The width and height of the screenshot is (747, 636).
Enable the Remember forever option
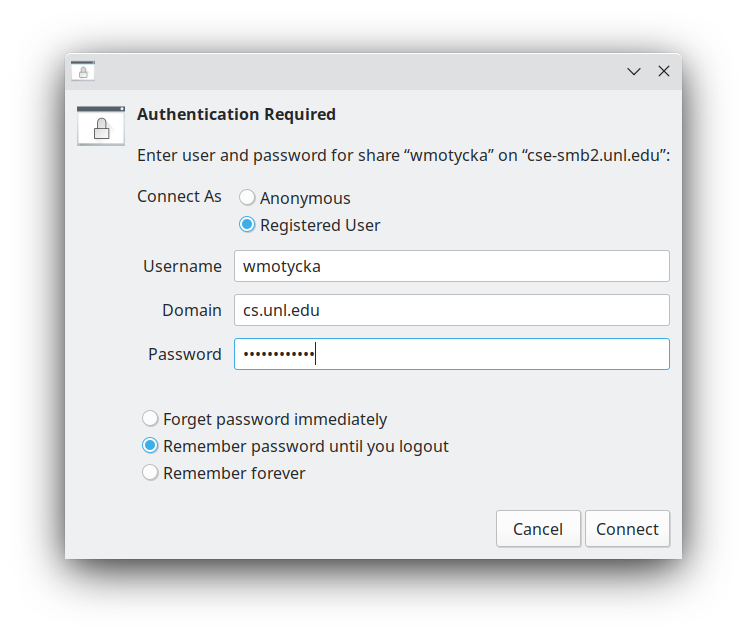pos(150,473)
